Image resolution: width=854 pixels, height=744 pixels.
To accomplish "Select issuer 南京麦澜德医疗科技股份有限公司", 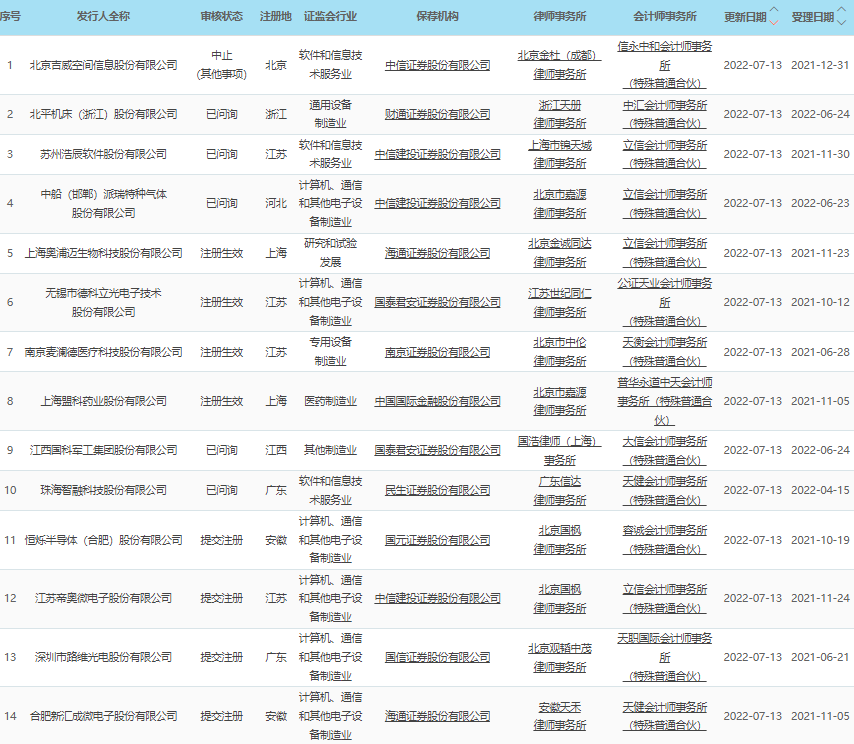I will coord(103,352).
